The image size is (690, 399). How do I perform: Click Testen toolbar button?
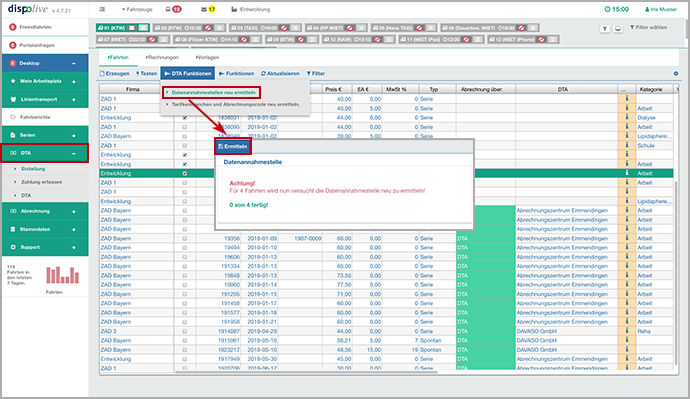click(x=147, y=73)
